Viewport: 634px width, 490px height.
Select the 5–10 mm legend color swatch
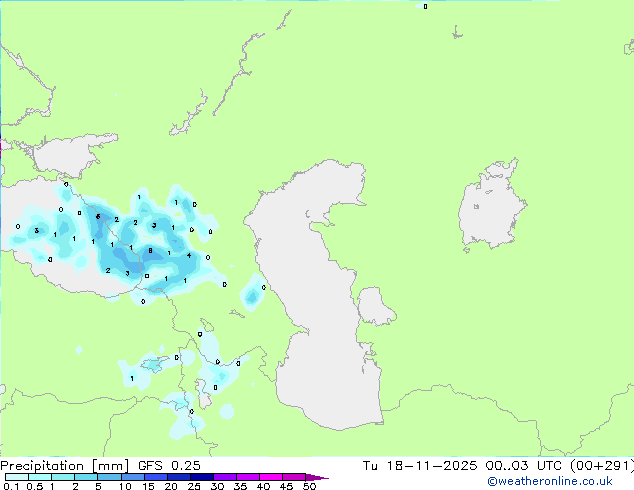[x=109, y=477]
